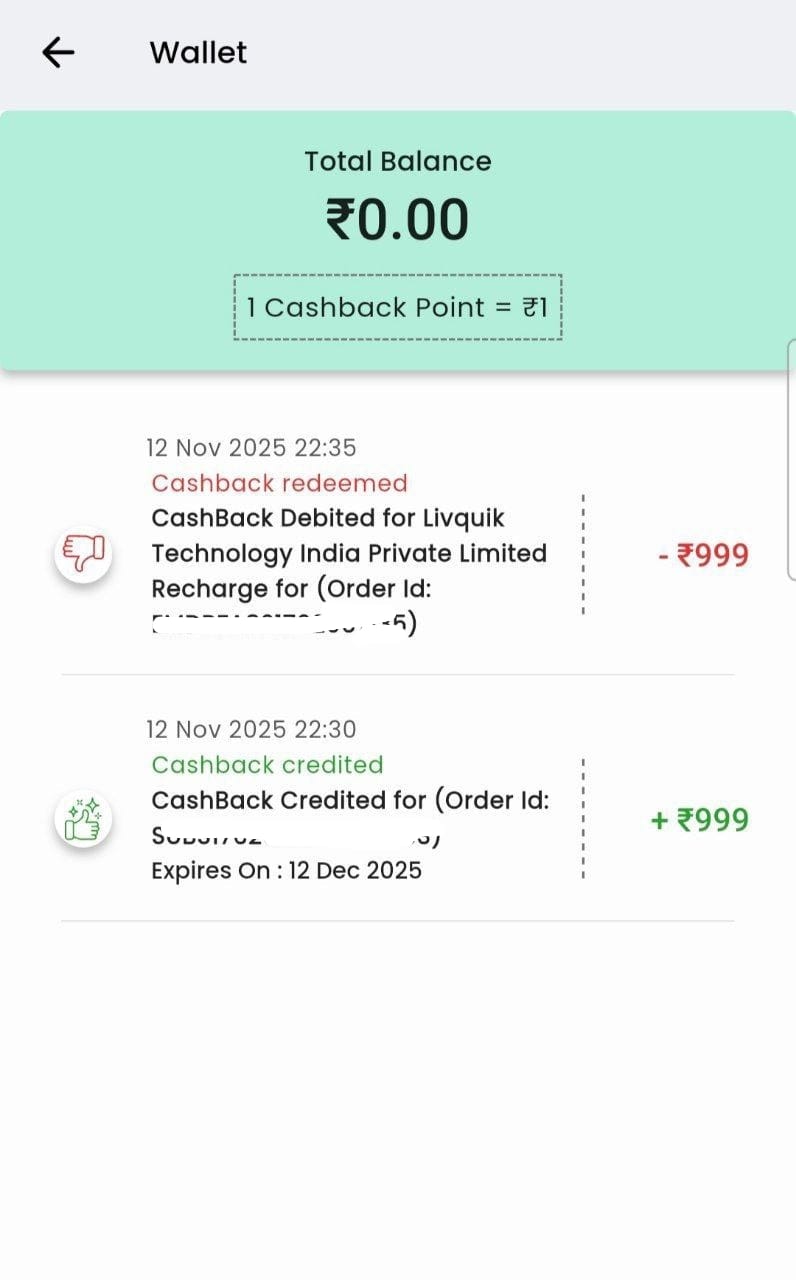The image size is (796, 1280).
Task: Select the Total Balance label
Action: pyautogui.click(x=398, y=161)
